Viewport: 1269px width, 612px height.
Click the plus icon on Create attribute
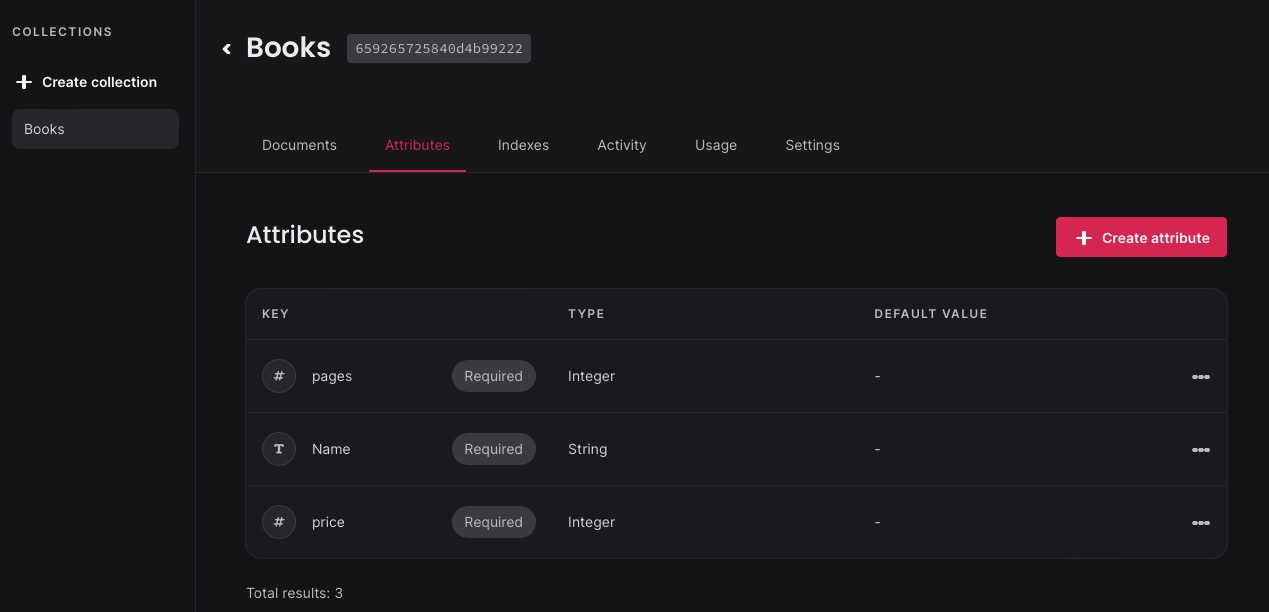[1084, 238]
